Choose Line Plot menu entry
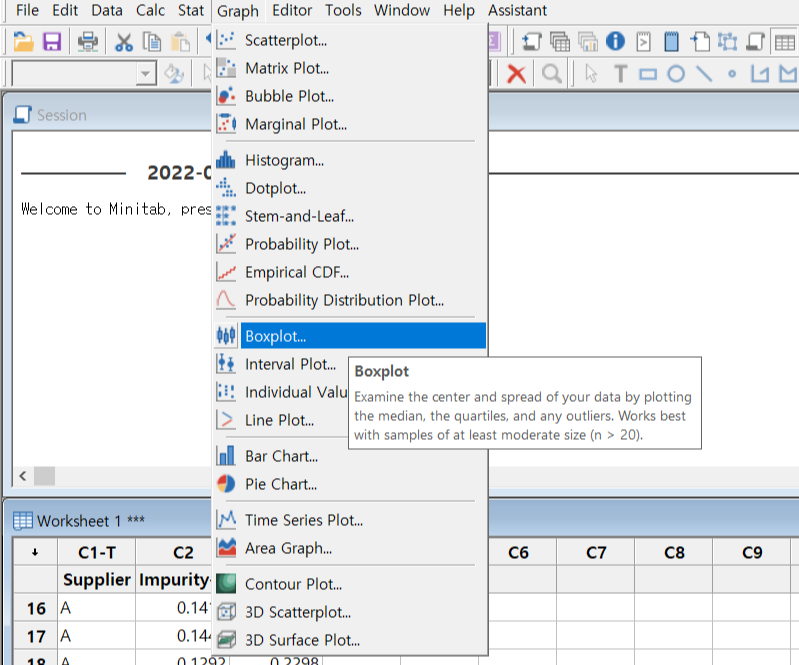The image size is (799, 665). (x=281, y=420)
